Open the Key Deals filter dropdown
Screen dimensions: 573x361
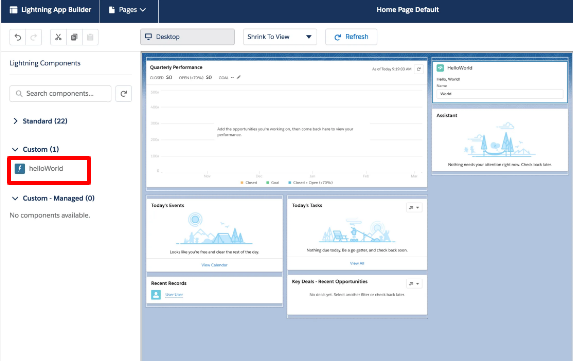click(x=414, y=284)
